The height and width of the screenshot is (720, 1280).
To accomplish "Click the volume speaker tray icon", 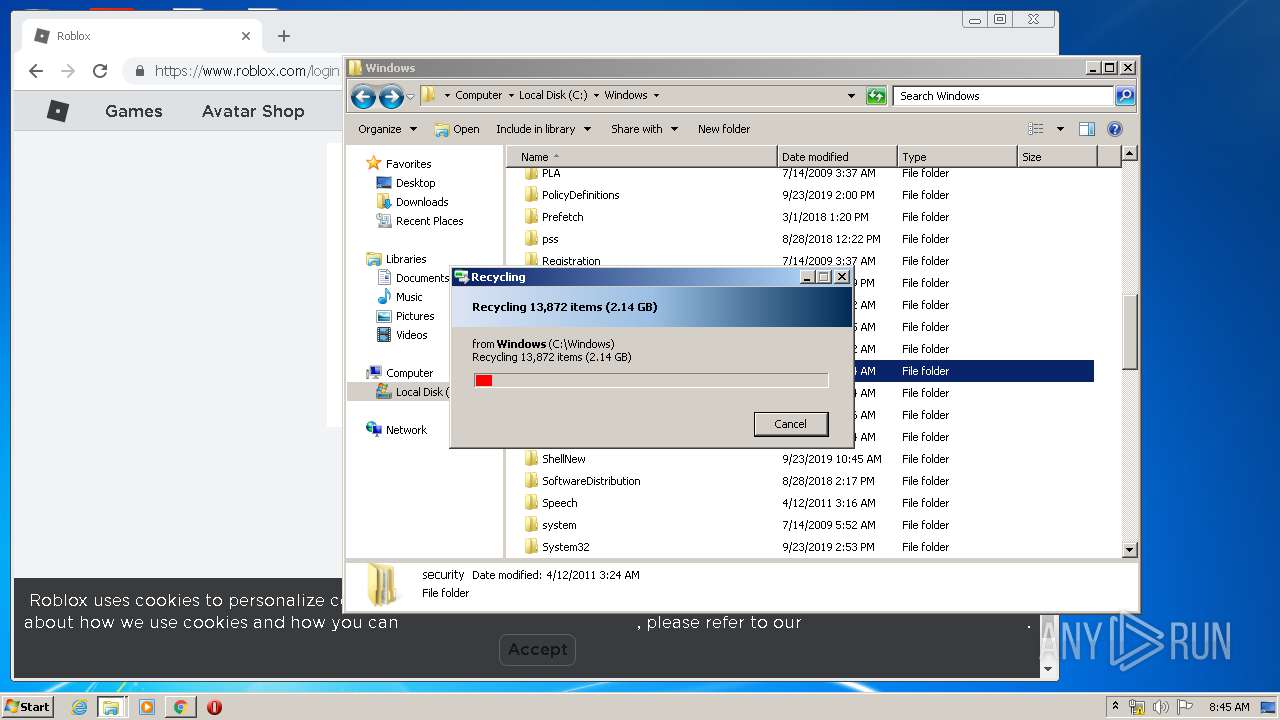I will tap(1161, 707).
